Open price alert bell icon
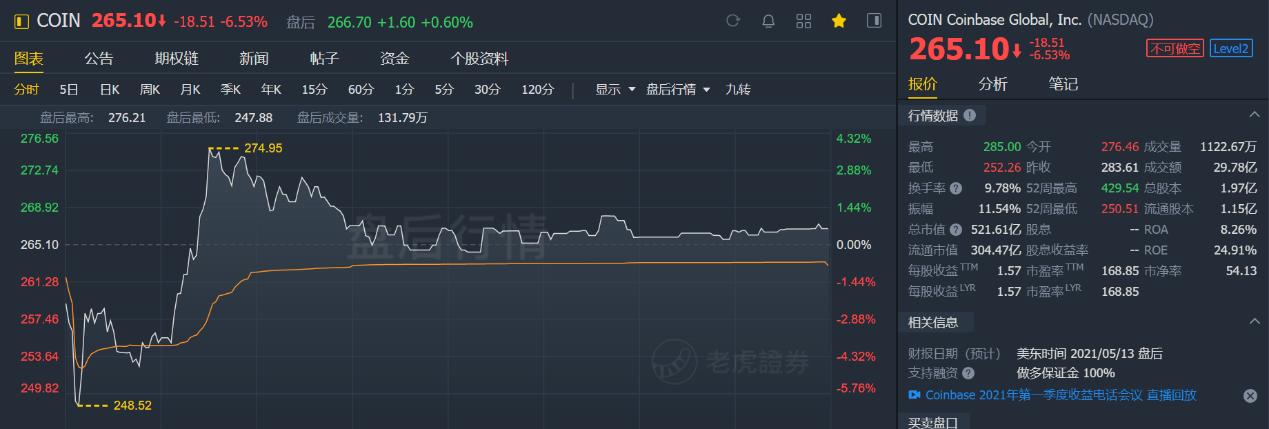1269x429 pixels. [x=768, y=21]
